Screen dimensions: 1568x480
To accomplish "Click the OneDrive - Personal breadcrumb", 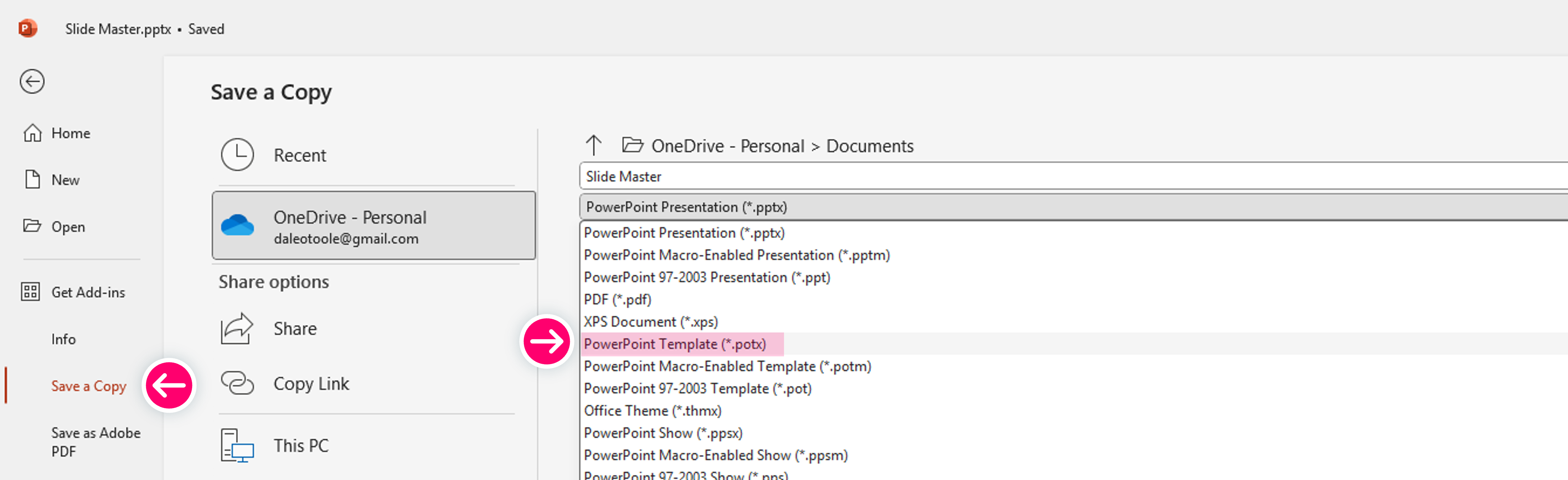I will tap(727, 146).
